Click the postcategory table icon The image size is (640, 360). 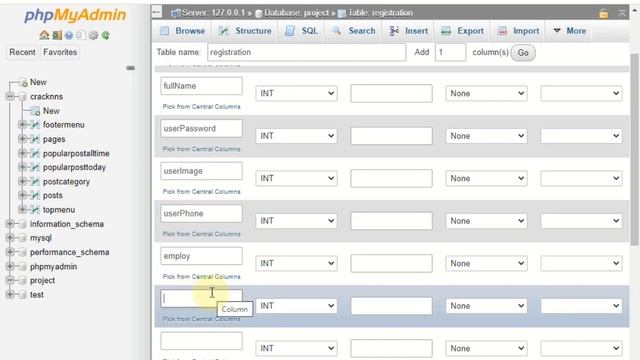pos(35,182)
